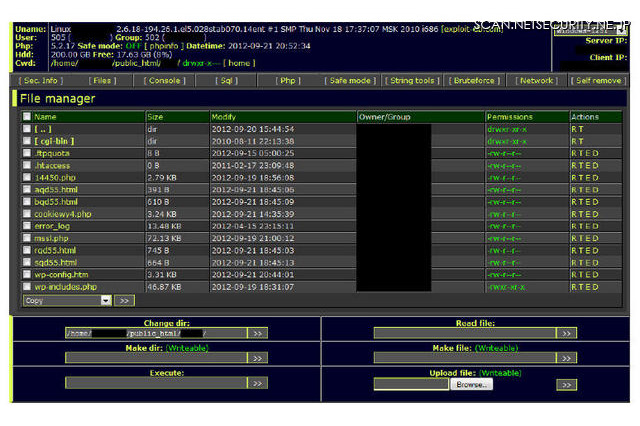Check the box next to error_log
640x426 pixels.
point(27,226)
